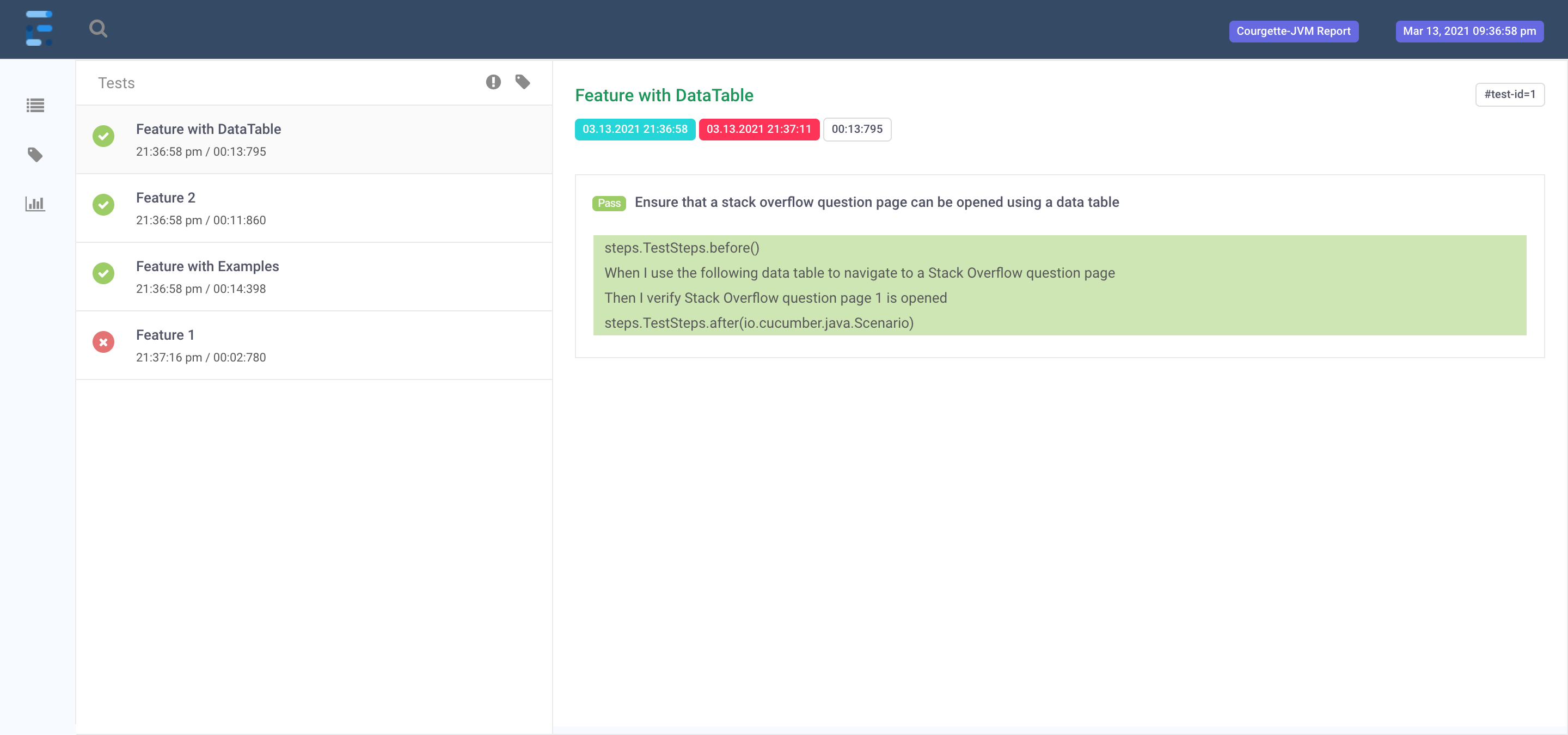This screenshot has width=1568, height=735.
Task: Open the test list view in sidebar
Action: coord(35,106)
